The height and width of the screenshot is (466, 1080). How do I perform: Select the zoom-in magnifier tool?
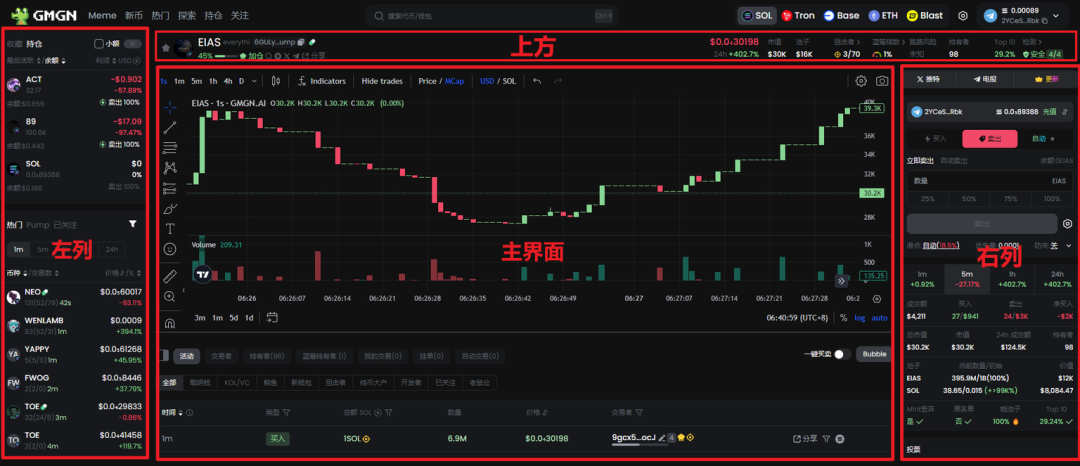[170, 297]
